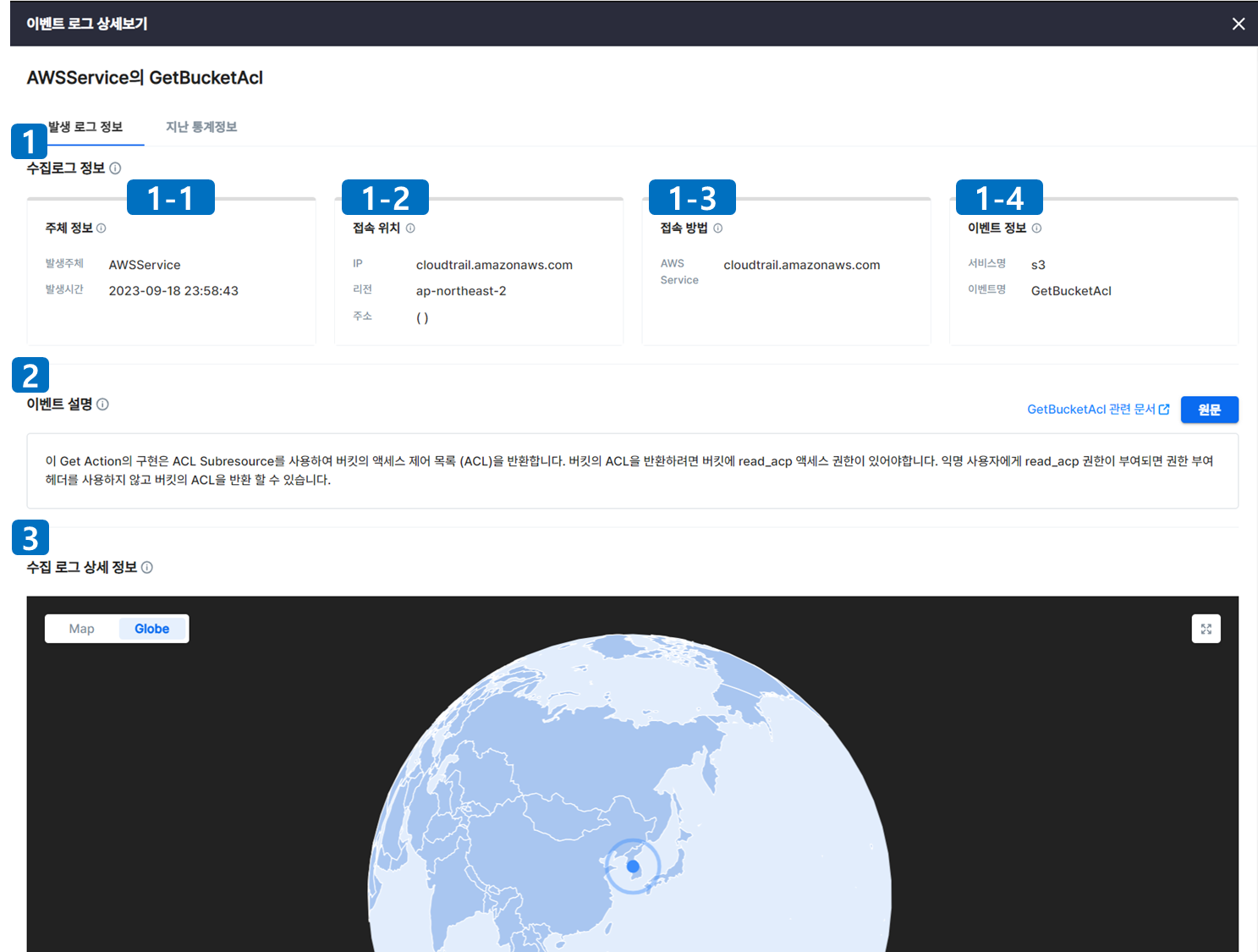This screenshot has height=952, width=1258.
Task: Click the event description text box
Action: click(633, 471)
